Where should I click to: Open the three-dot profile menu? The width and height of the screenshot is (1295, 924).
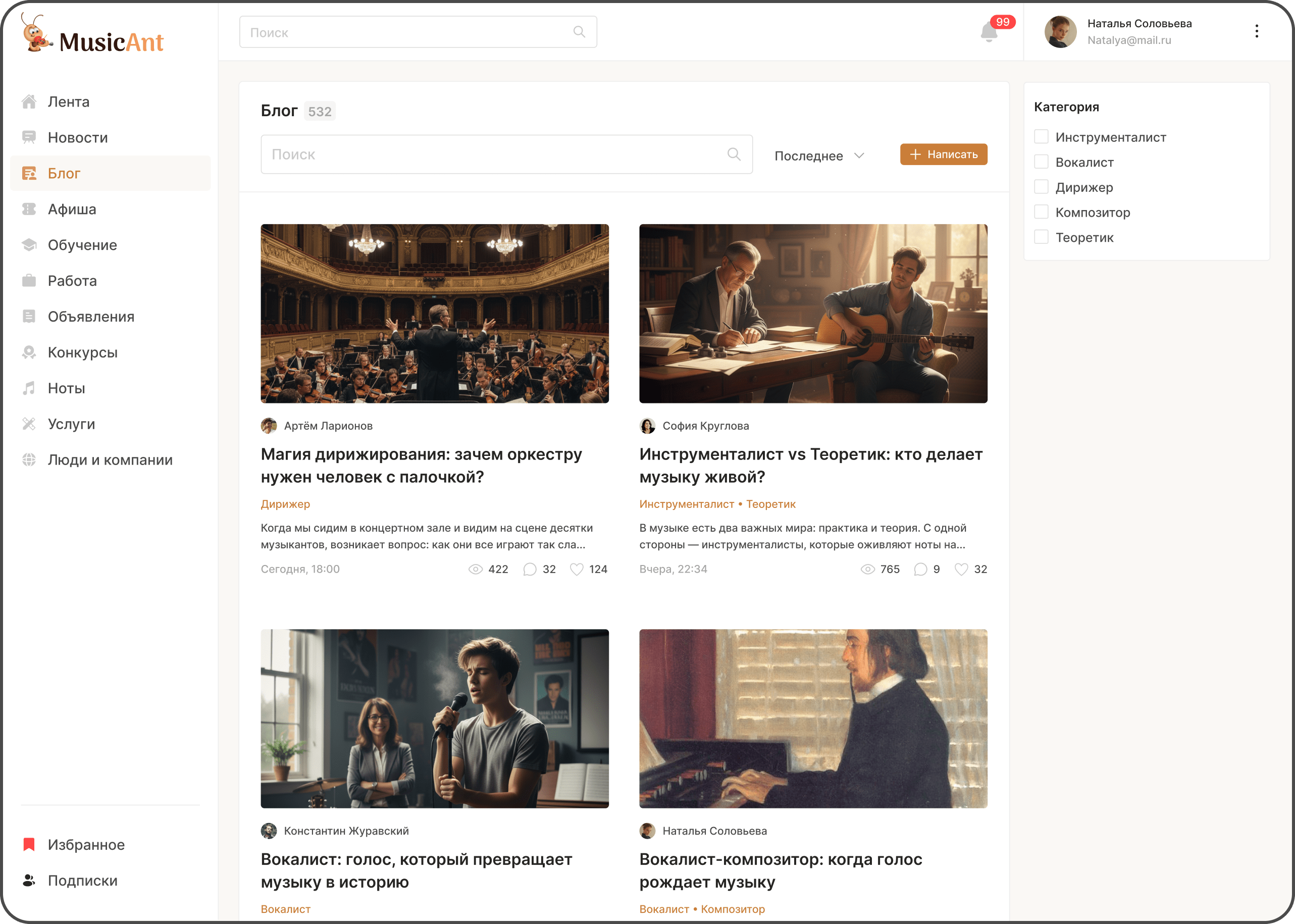[x=1256, y=31]
